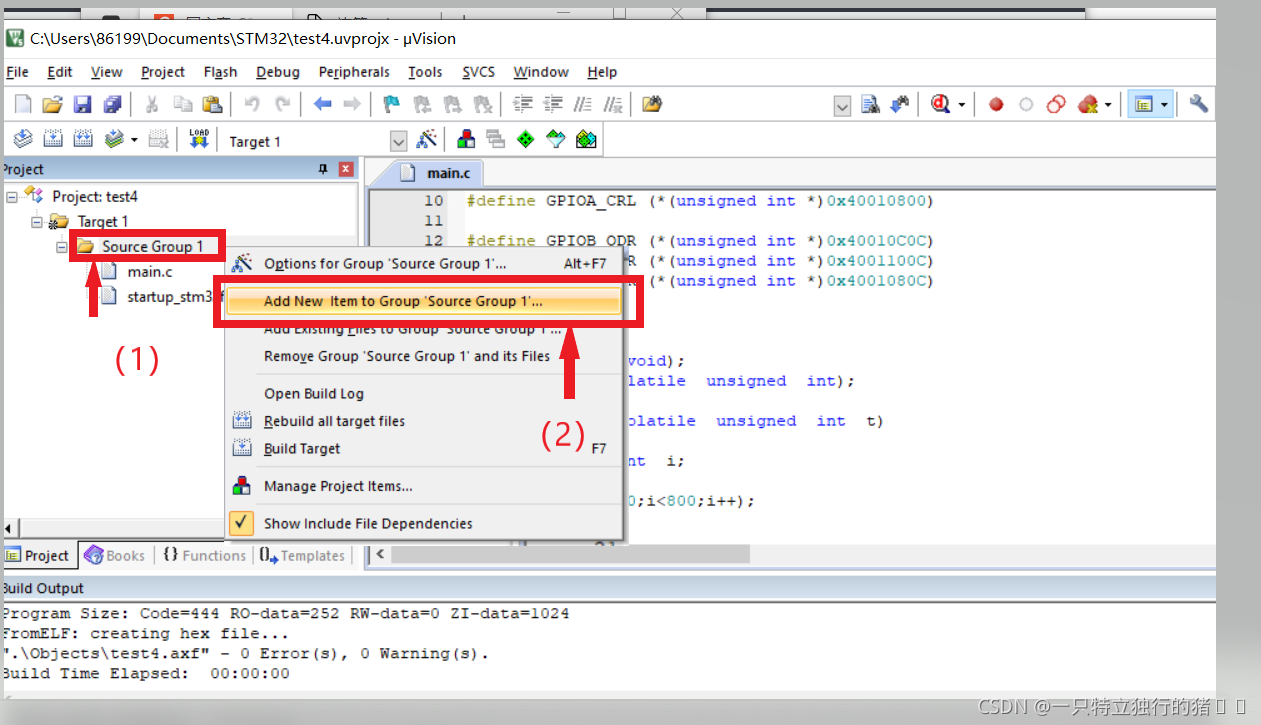This screenshot has height=725, width=1261.
Task: Download to flash LOAD icon
Action: tap(198, 140)
